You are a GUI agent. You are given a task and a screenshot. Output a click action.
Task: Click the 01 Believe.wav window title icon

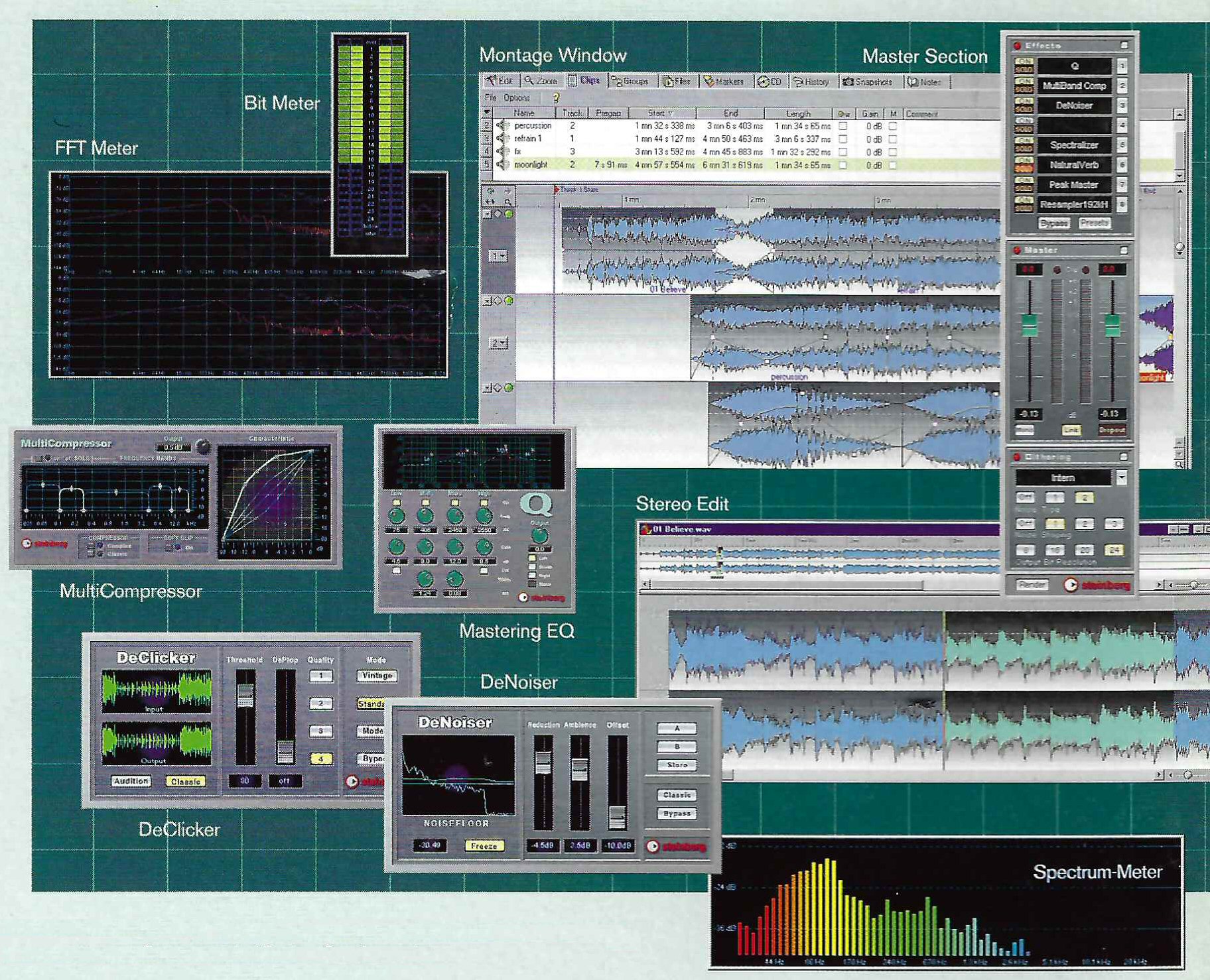(645, 529)
